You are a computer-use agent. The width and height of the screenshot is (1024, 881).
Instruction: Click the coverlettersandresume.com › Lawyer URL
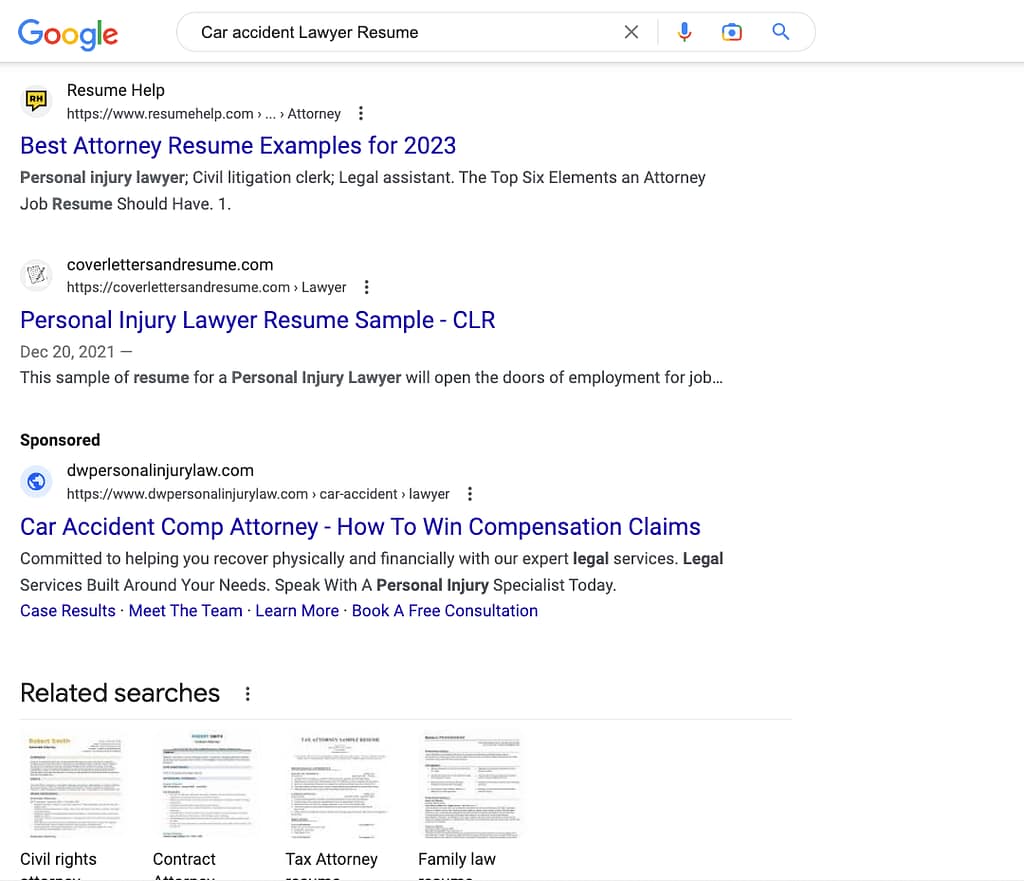pyautogui.click(x=206, y=287)
